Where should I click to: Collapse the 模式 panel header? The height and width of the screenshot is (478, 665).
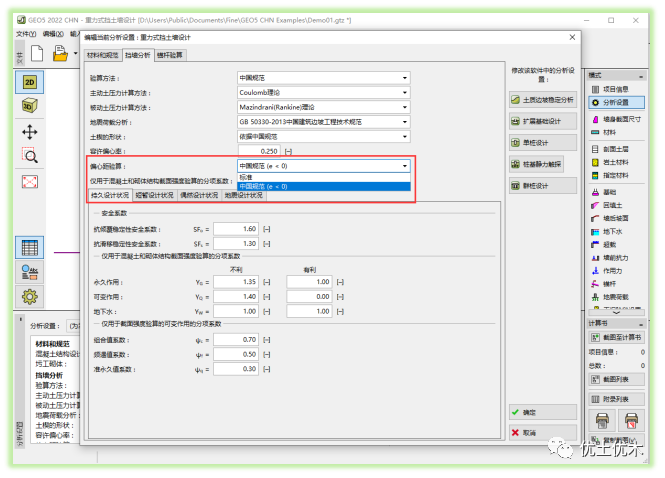(x=641, y=76)
